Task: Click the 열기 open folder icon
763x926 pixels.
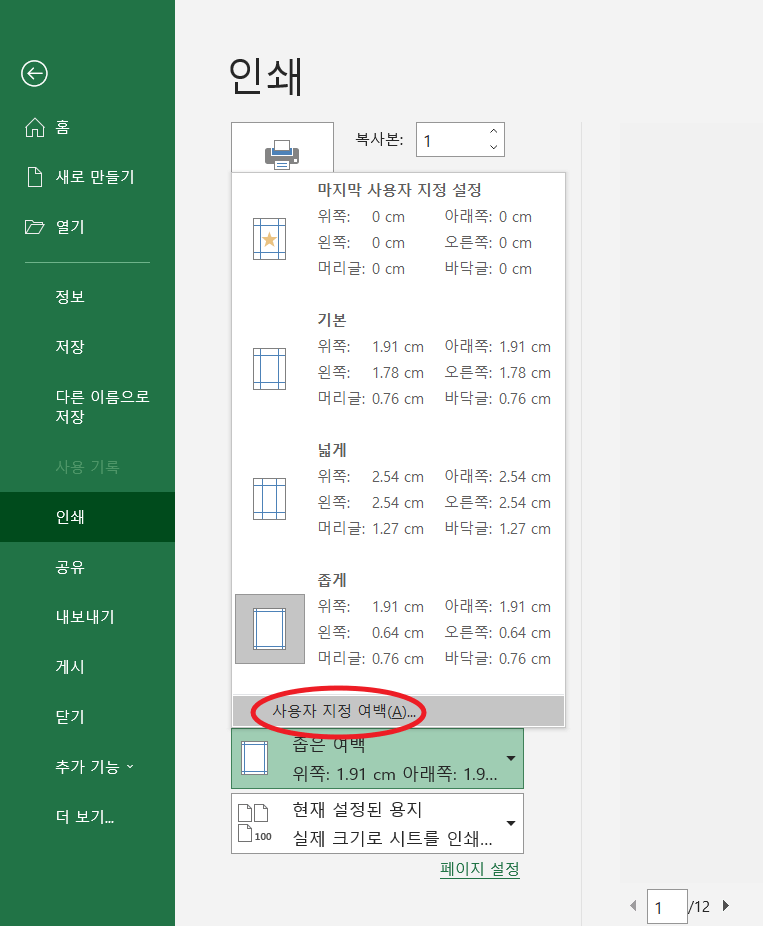Action: coord(35,227)
